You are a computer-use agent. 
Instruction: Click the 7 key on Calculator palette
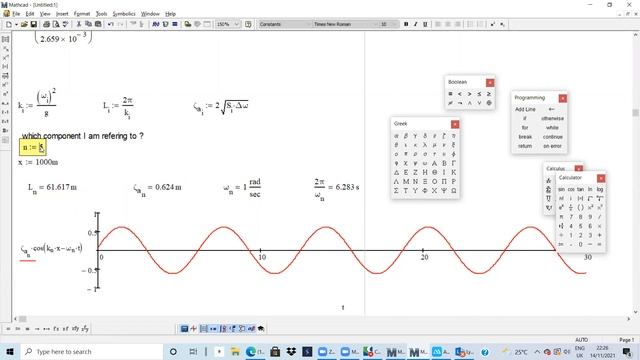(x=571, y=217)
